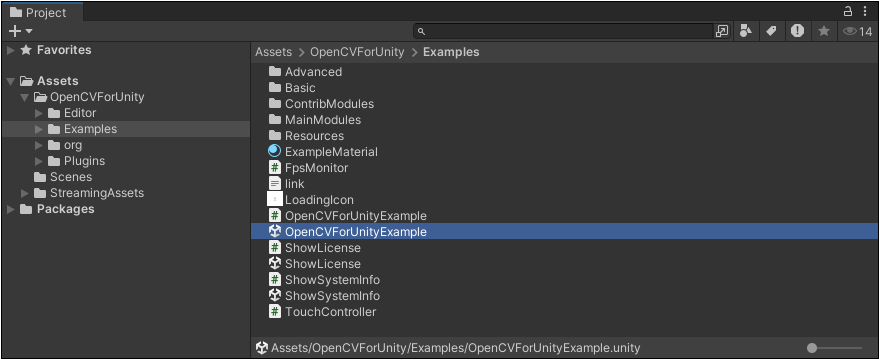Open the panel three-dot options menu

pyautogui.click(x=865, y=11)
